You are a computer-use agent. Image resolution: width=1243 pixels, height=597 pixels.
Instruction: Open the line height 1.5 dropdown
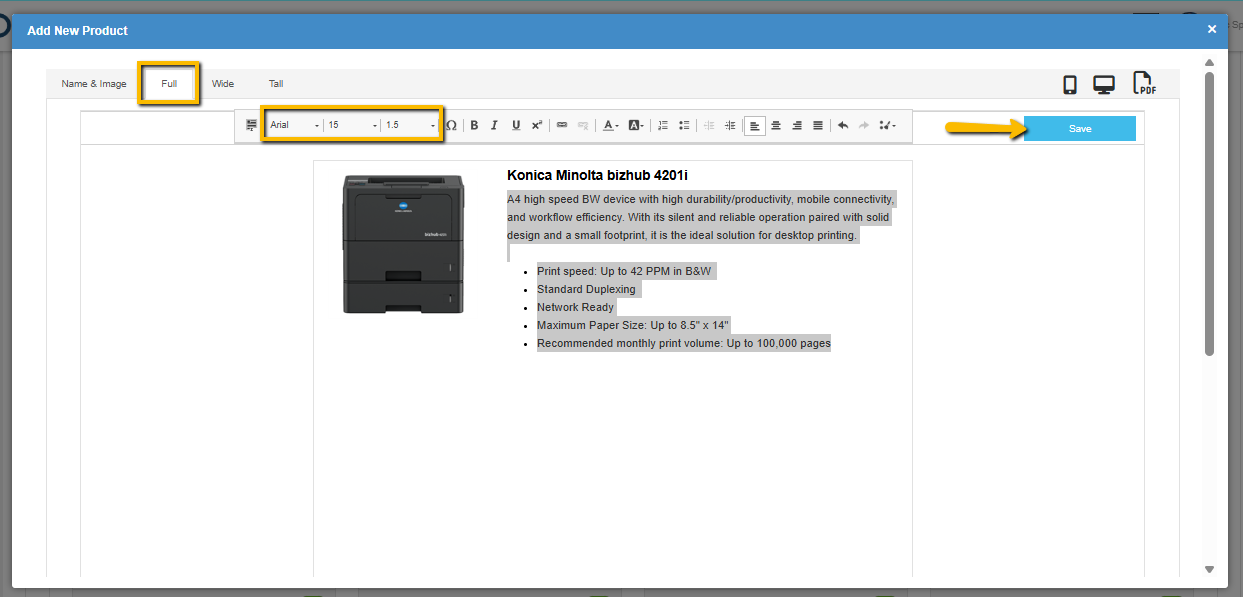pos(411,125)
